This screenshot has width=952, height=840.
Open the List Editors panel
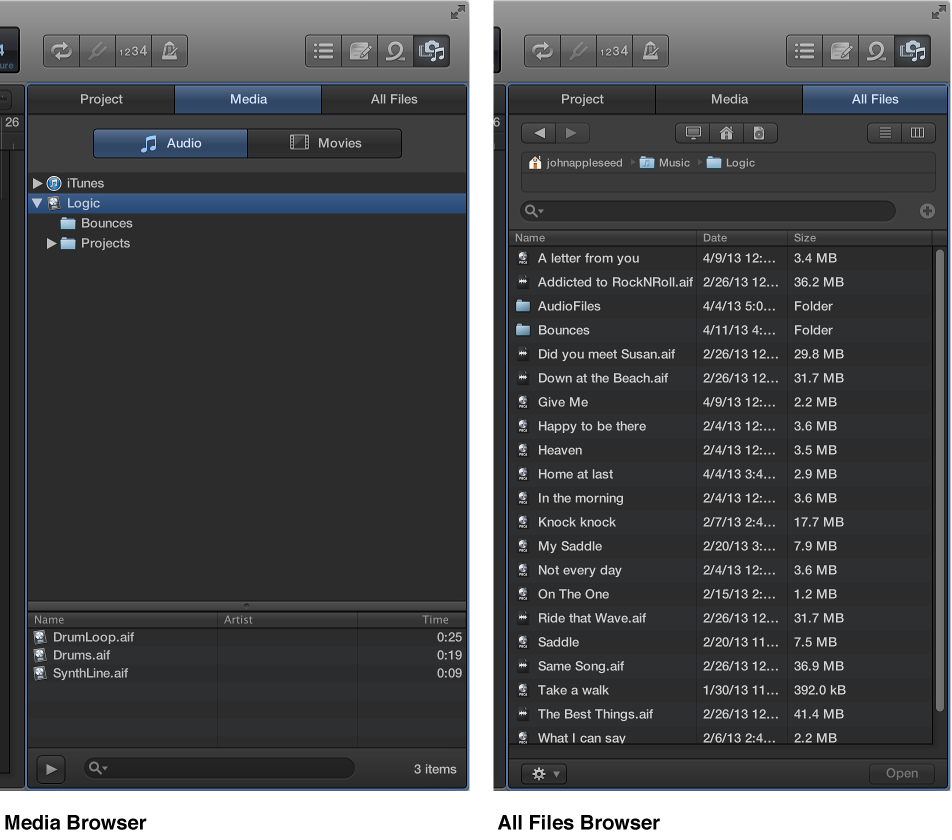(x=323, y=51)
